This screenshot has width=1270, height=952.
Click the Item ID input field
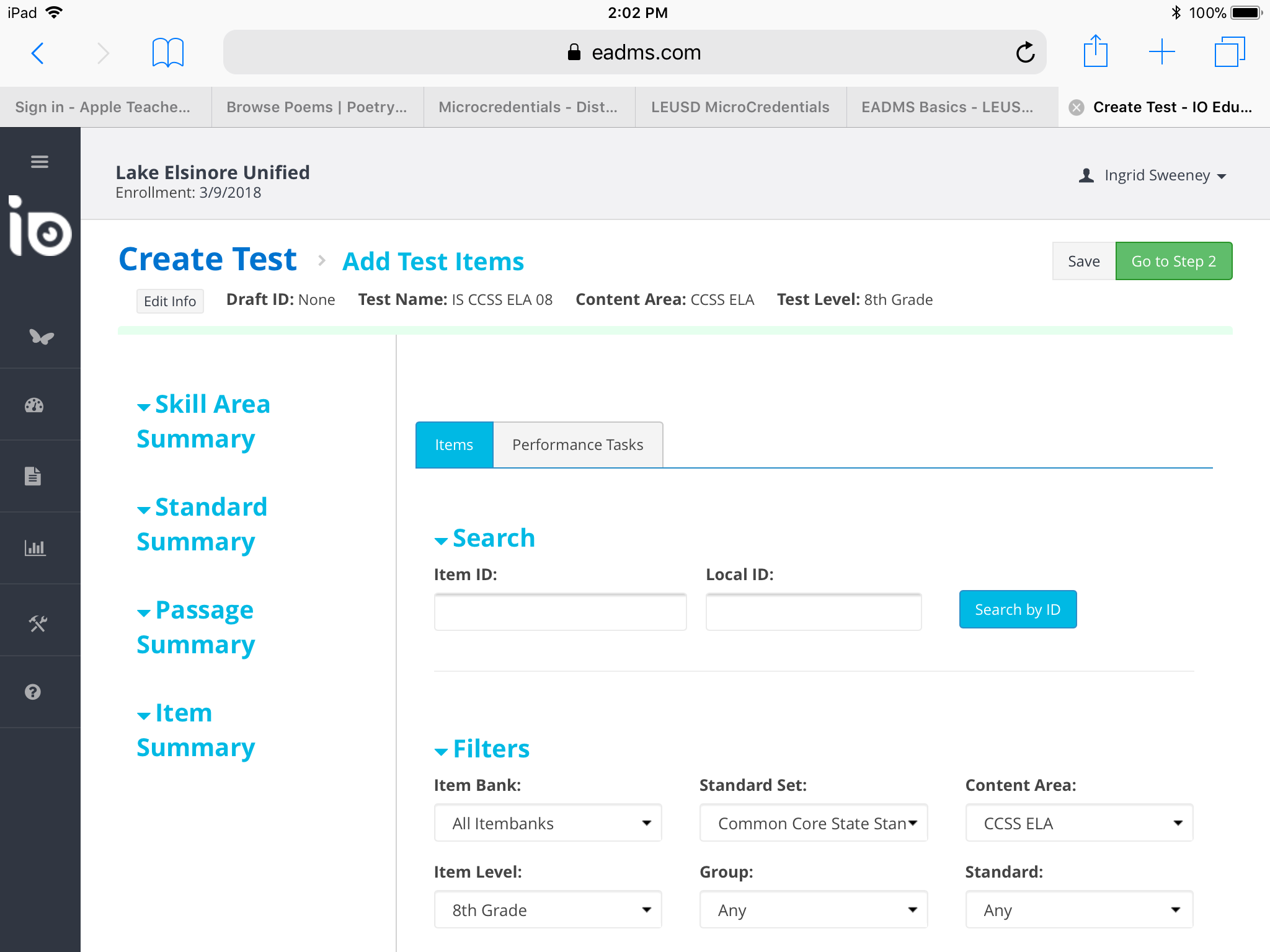pos(560,612)
